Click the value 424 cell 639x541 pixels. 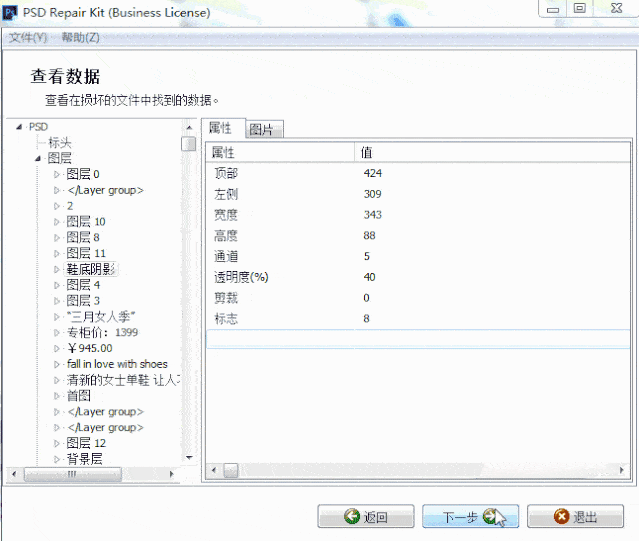coord(372,173)
